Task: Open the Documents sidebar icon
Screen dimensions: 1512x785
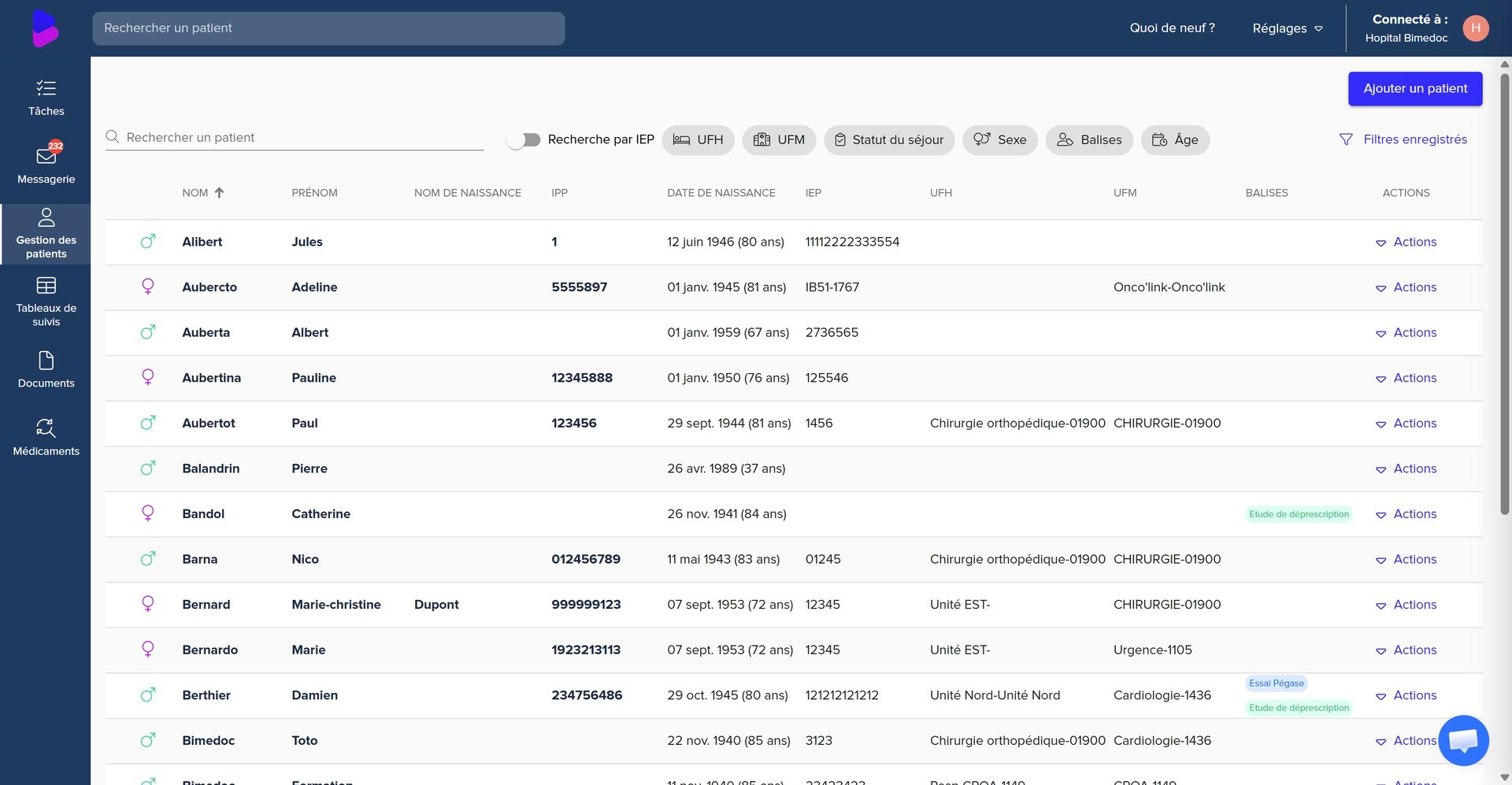Action: pos(46,361)
